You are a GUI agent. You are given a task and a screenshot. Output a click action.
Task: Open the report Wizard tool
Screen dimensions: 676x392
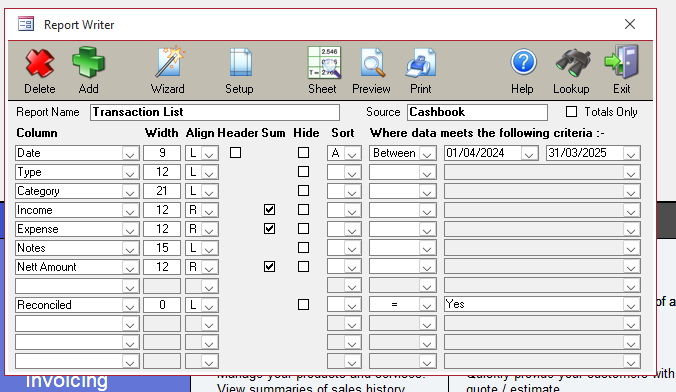point(169,63)
